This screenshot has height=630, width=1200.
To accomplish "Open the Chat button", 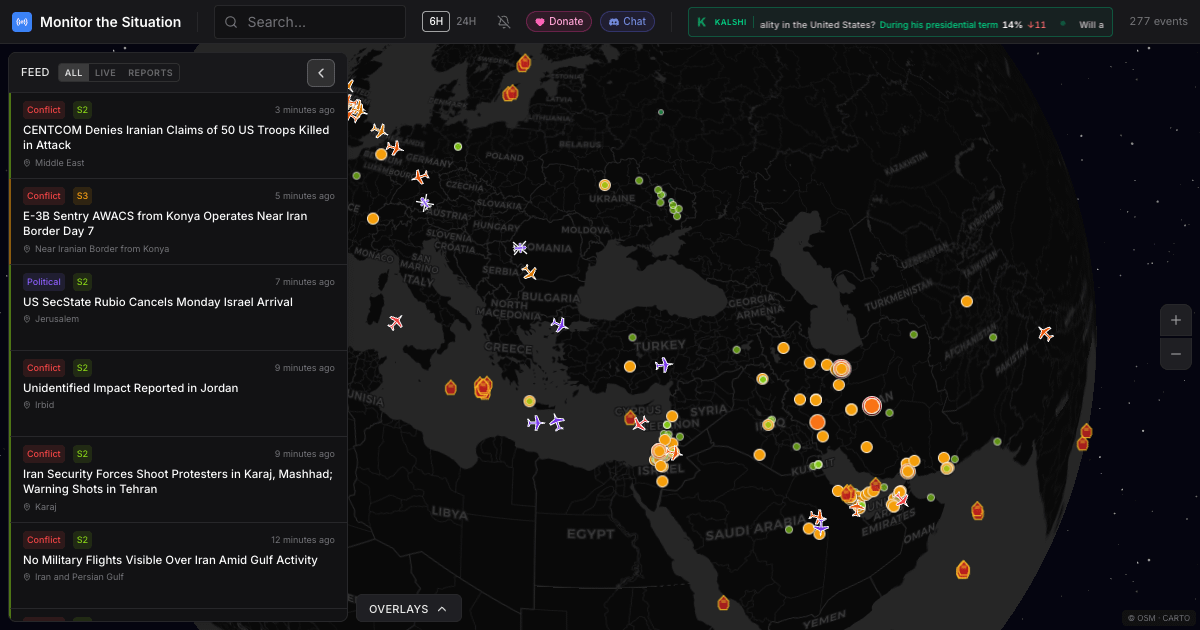I will (x=627, y=21).
